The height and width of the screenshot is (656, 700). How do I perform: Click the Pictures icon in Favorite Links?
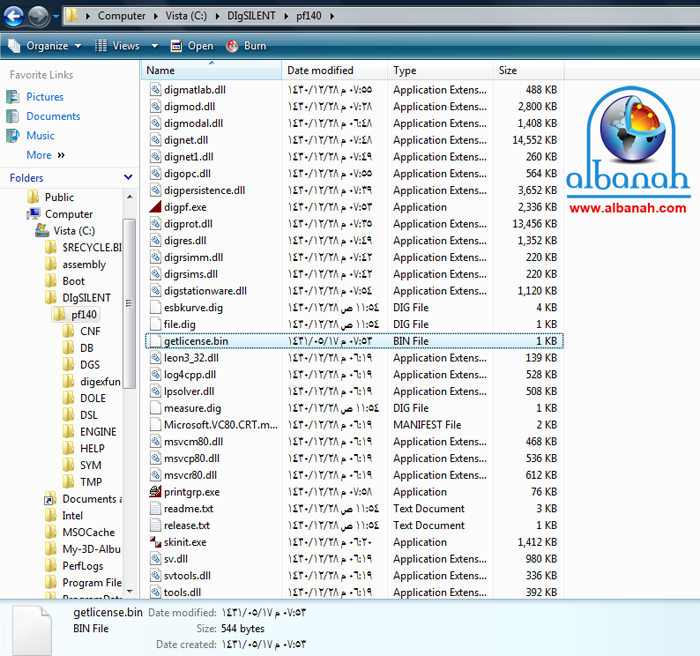coord(13,97)
